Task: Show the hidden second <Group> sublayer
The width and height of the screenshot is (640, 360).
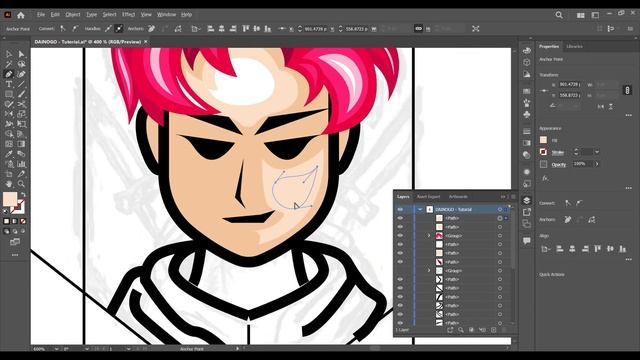Action: [x=400, y=271]
